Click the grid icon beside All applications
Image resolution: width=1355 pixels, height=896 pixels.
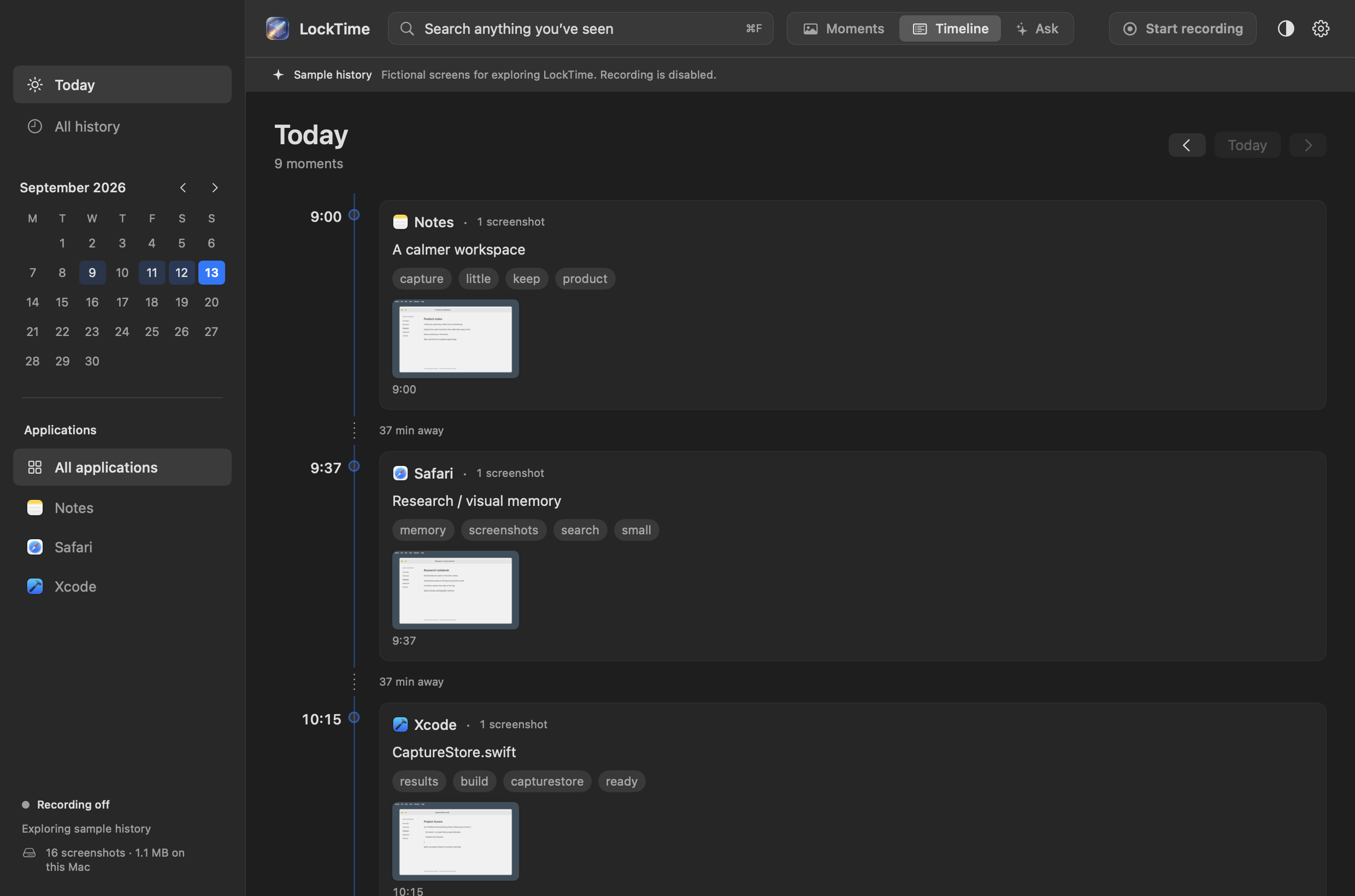pyautogui.click(x=35, y=468)
